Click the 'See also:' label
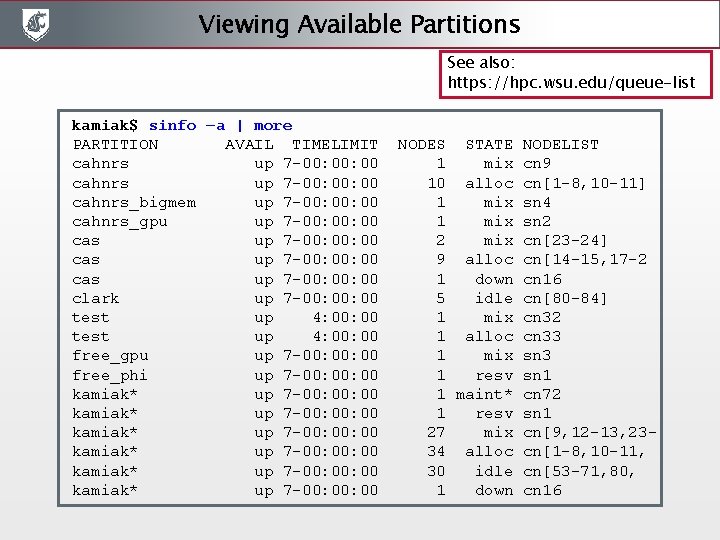720x540 pixels. click(x=481, y=62)
